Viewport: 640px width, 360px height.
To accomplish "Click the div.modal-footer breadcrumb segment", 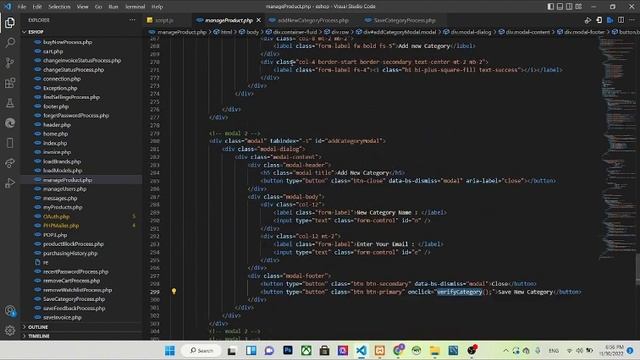I will [x=584, y=32].
